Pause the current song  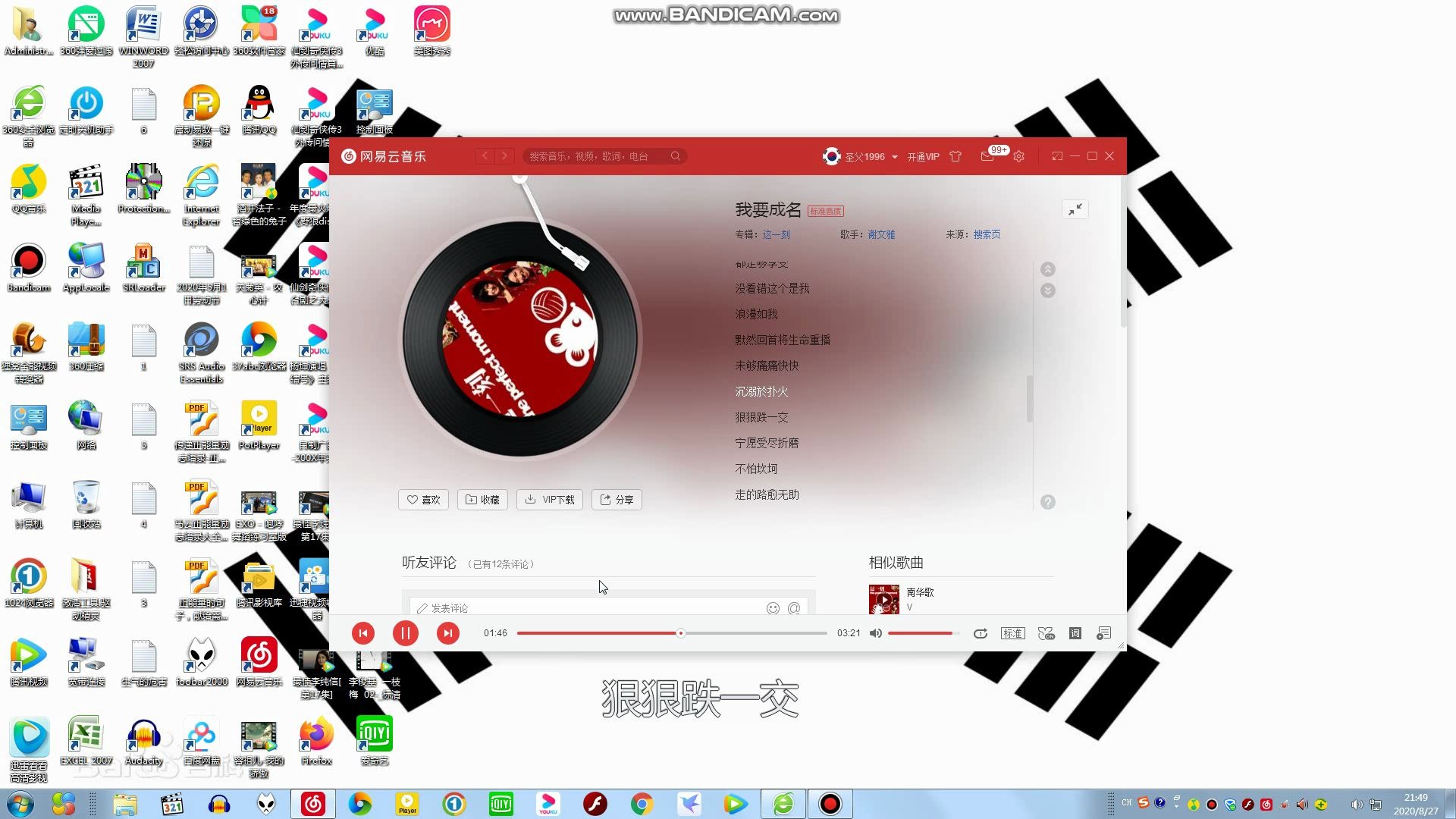(406, 633)
